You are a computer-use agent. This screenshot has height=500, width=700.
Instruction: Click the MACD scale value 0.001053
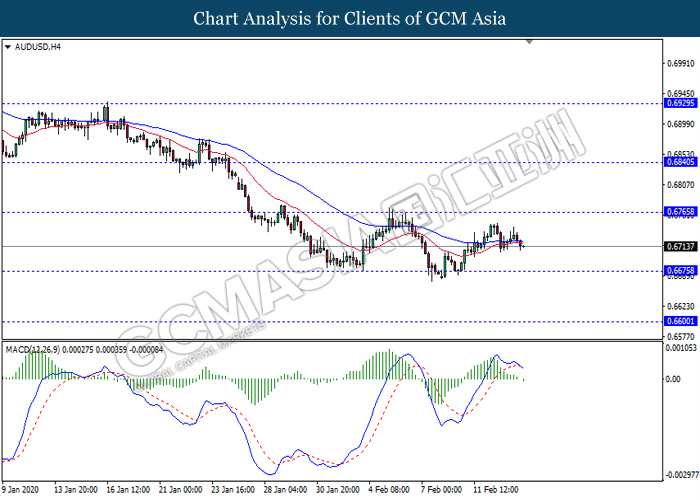click(681, 348)
